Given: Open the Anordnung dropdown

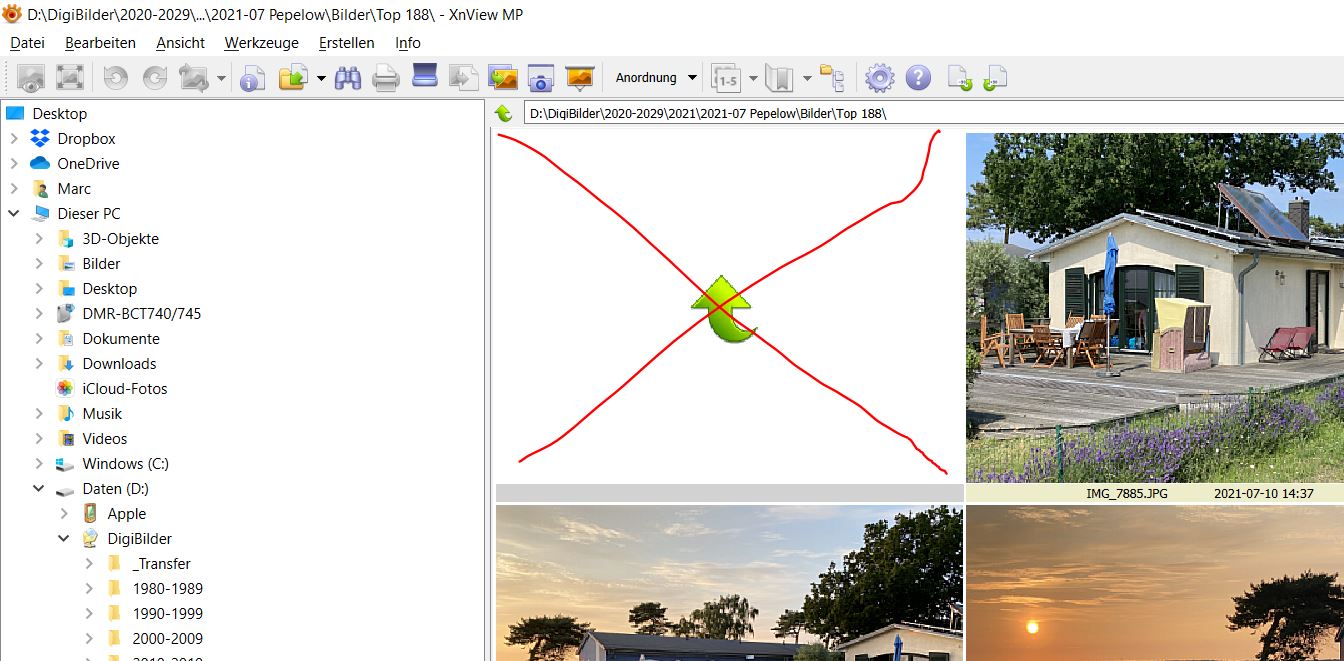Looking at the screenshot, I should [x=656, y=78].
